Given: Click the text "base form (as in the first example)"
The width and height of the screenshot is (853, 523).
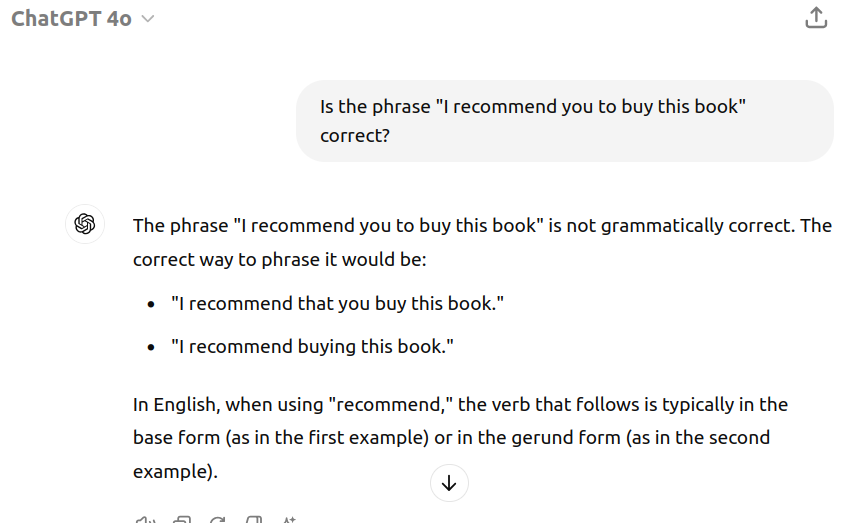Looking at the screenshot, I should point(281,438).
